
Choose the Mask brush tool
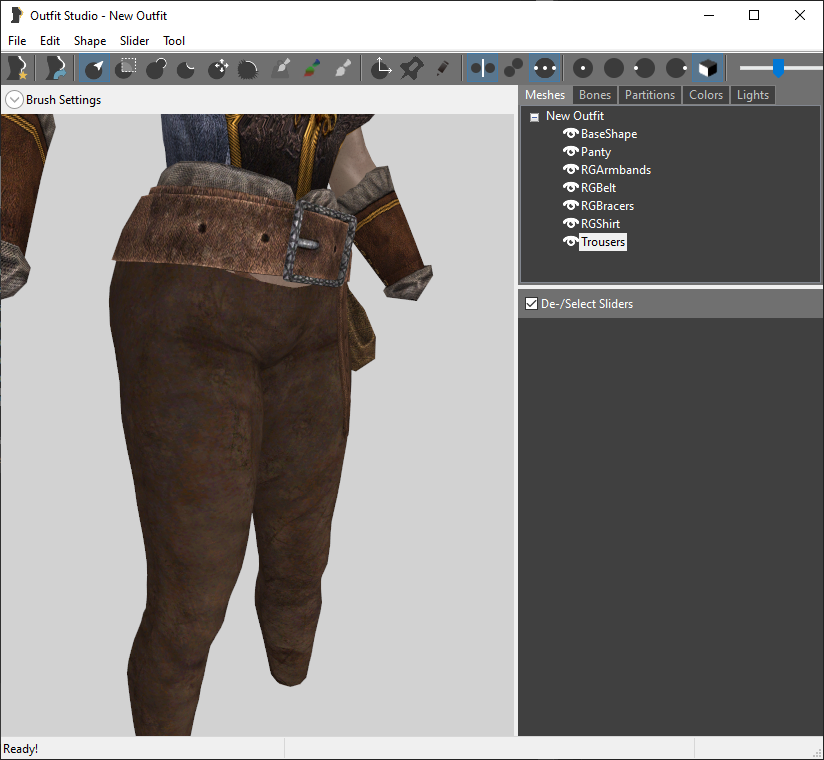(126, 68)
